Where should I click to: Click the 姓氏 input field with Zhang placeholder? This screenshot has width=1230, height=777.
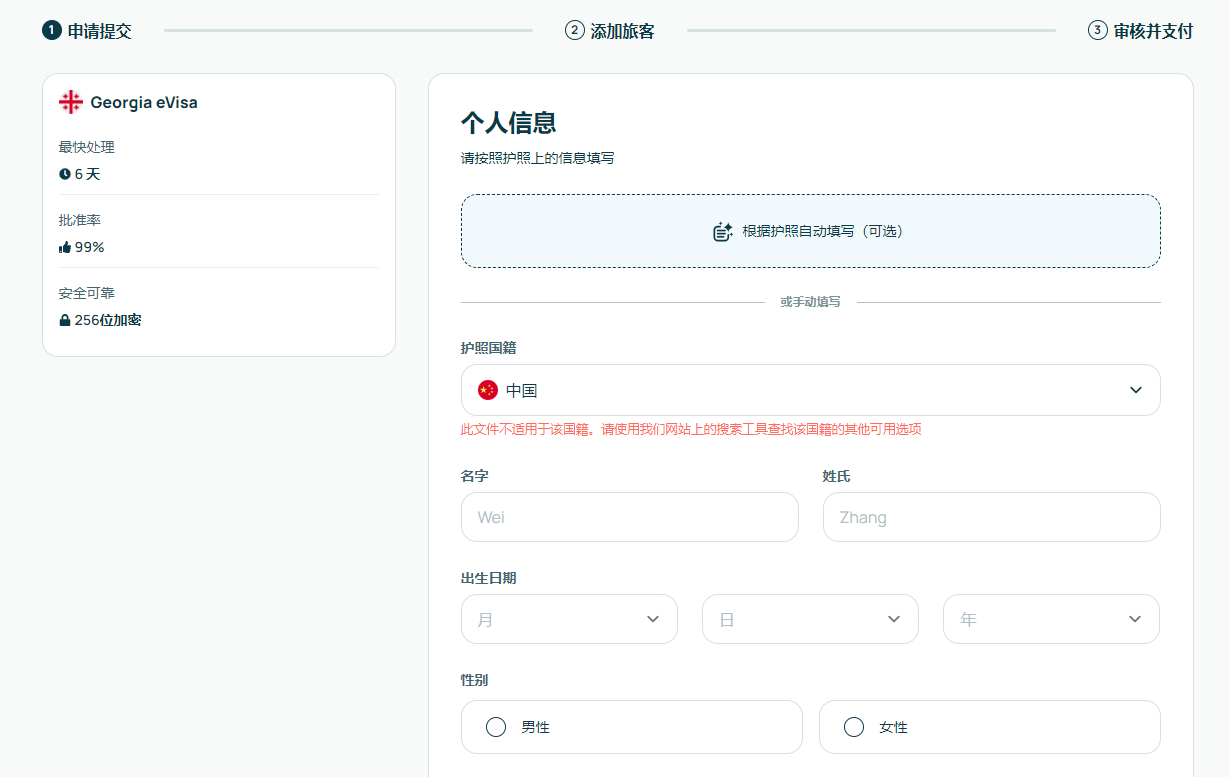(x=992, y=517)
